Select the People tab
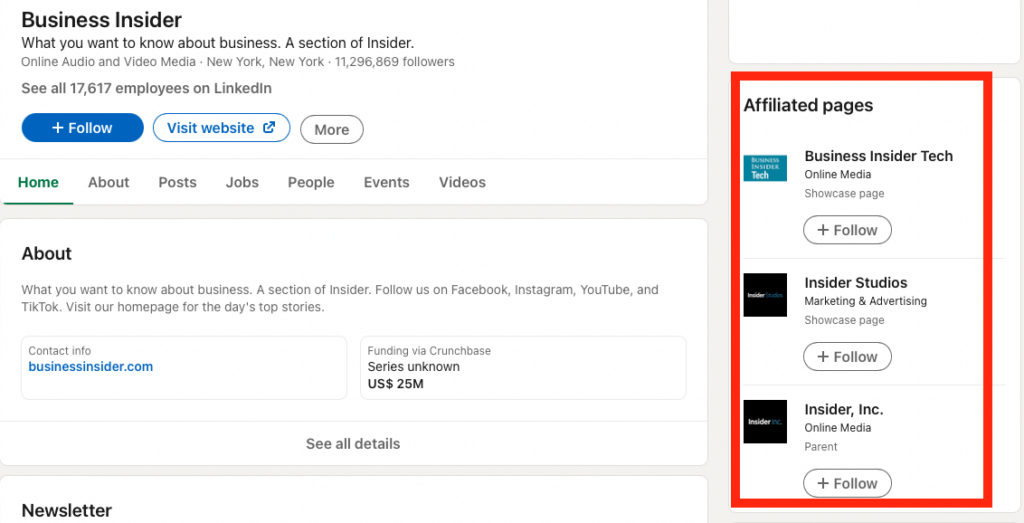 click(x=311, y=182)
